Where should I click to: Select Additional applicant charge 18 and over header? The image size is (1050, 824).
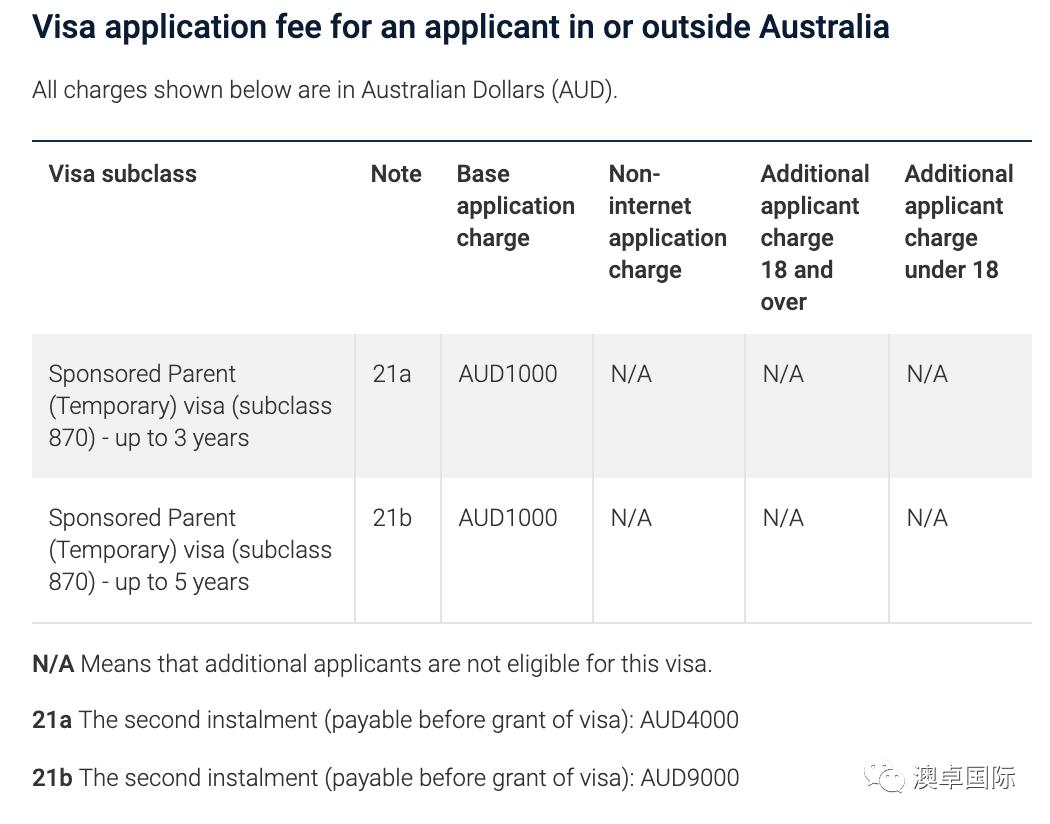click(814, 238)
